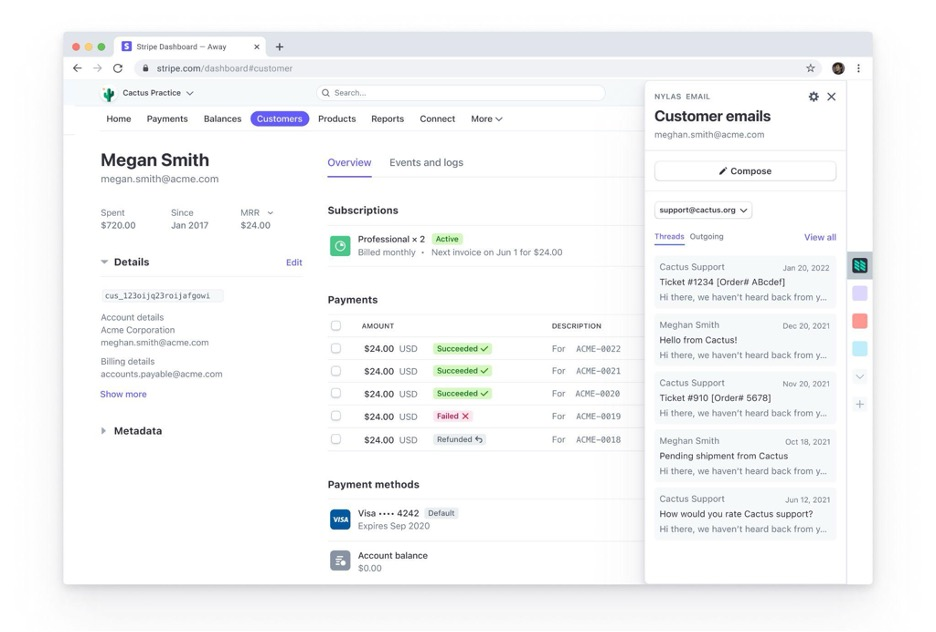Click the Show more link

point(123,394)
